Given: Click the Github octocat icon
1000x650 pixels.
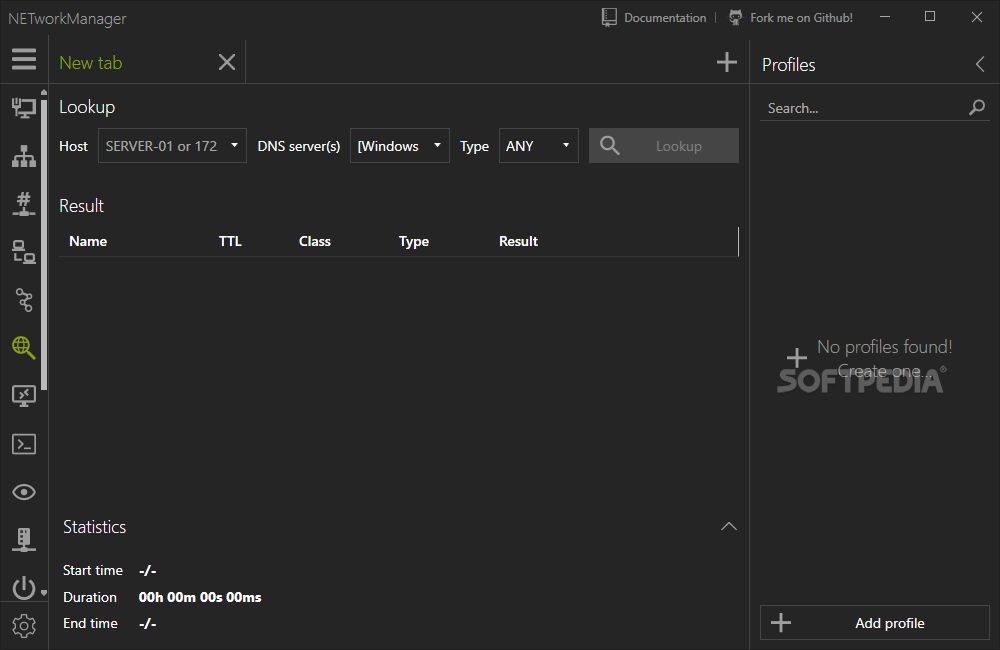Looking at the screenshot, I should (x=735, y=17).
